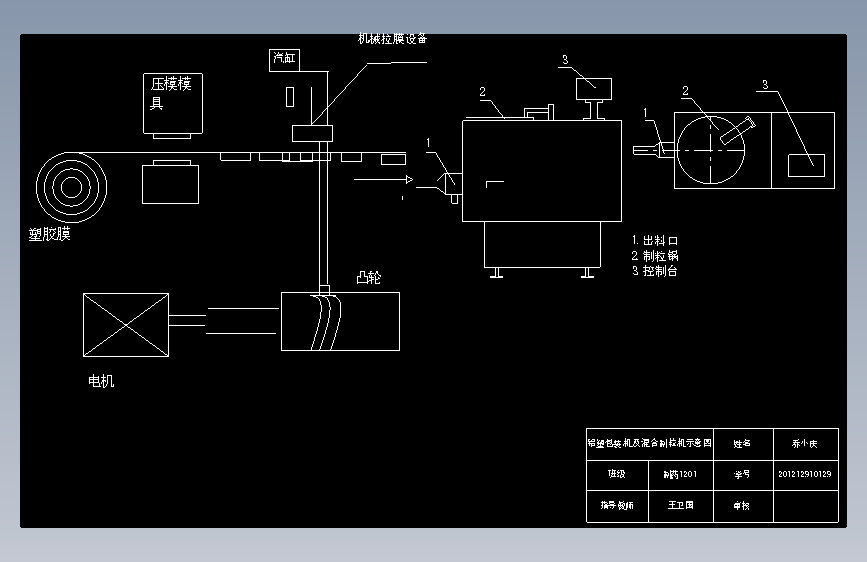
Task: Select the 电机 label under the motor
Action: (x=101, y=381)
